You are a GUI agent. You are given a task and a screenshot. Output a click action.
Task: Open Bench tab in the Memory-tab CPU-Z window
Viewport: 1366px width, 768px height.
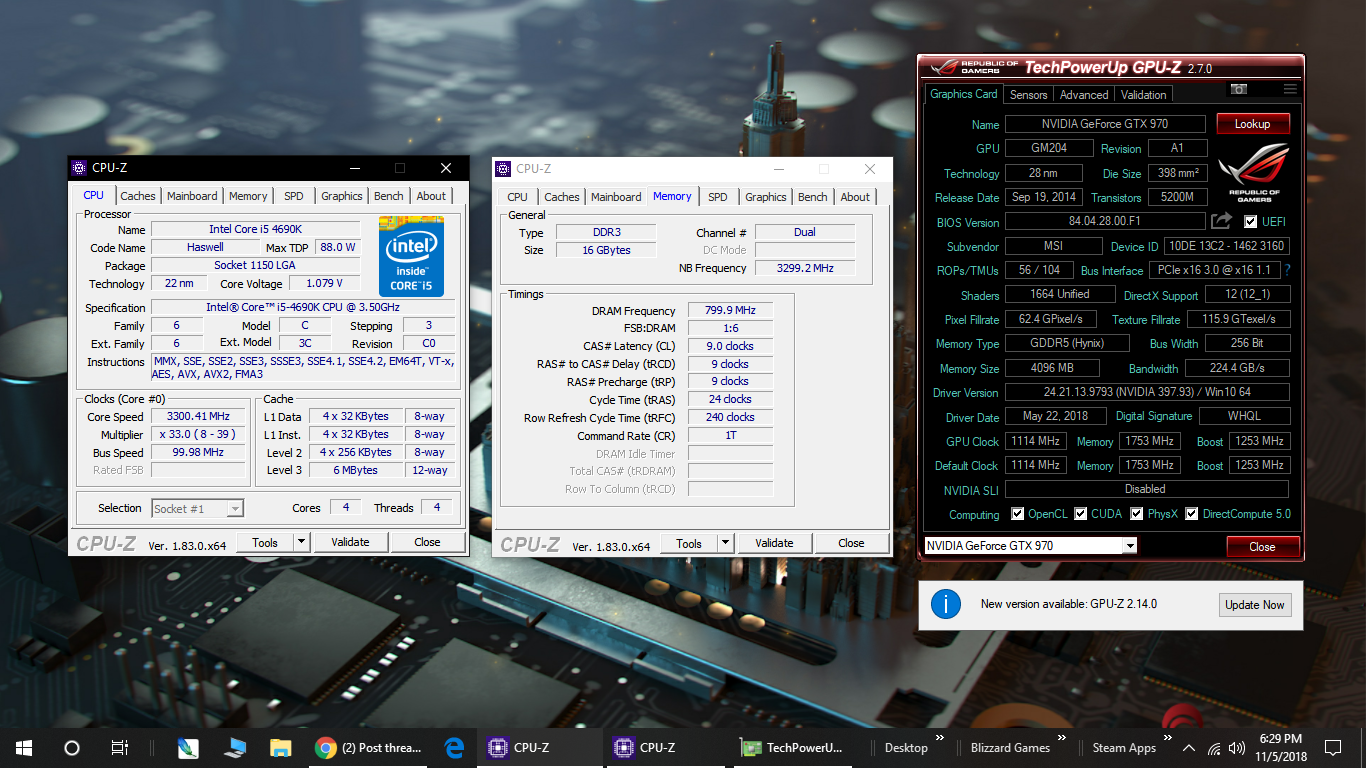tap(813, 197)
